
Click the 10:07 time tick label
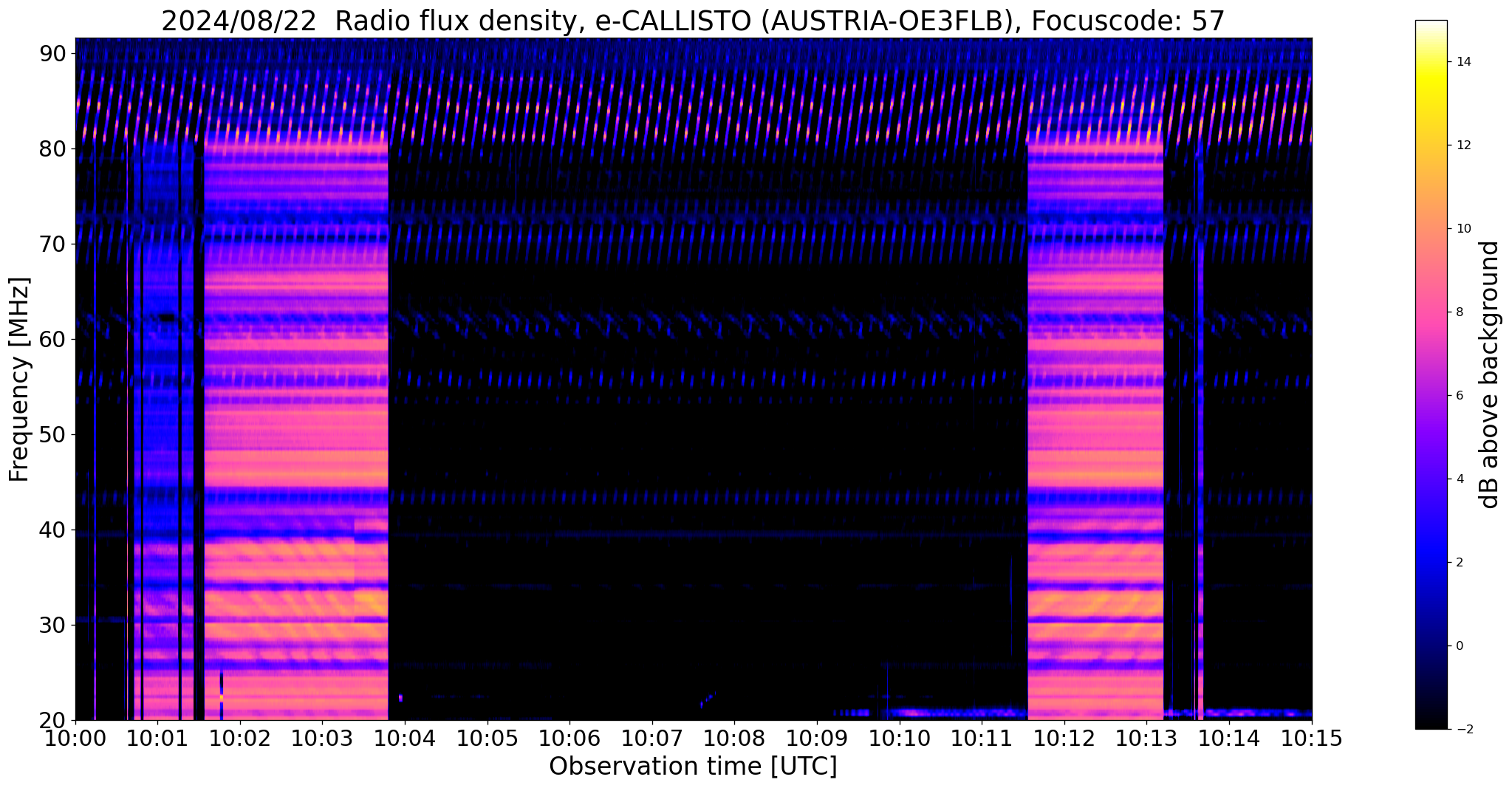pos(652,738)
